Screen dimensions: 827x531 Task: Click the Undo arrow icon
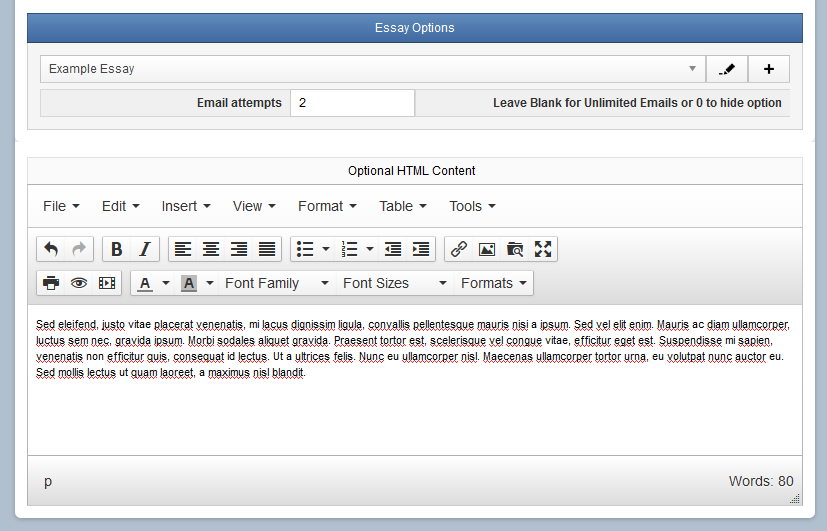click(51, 249)
